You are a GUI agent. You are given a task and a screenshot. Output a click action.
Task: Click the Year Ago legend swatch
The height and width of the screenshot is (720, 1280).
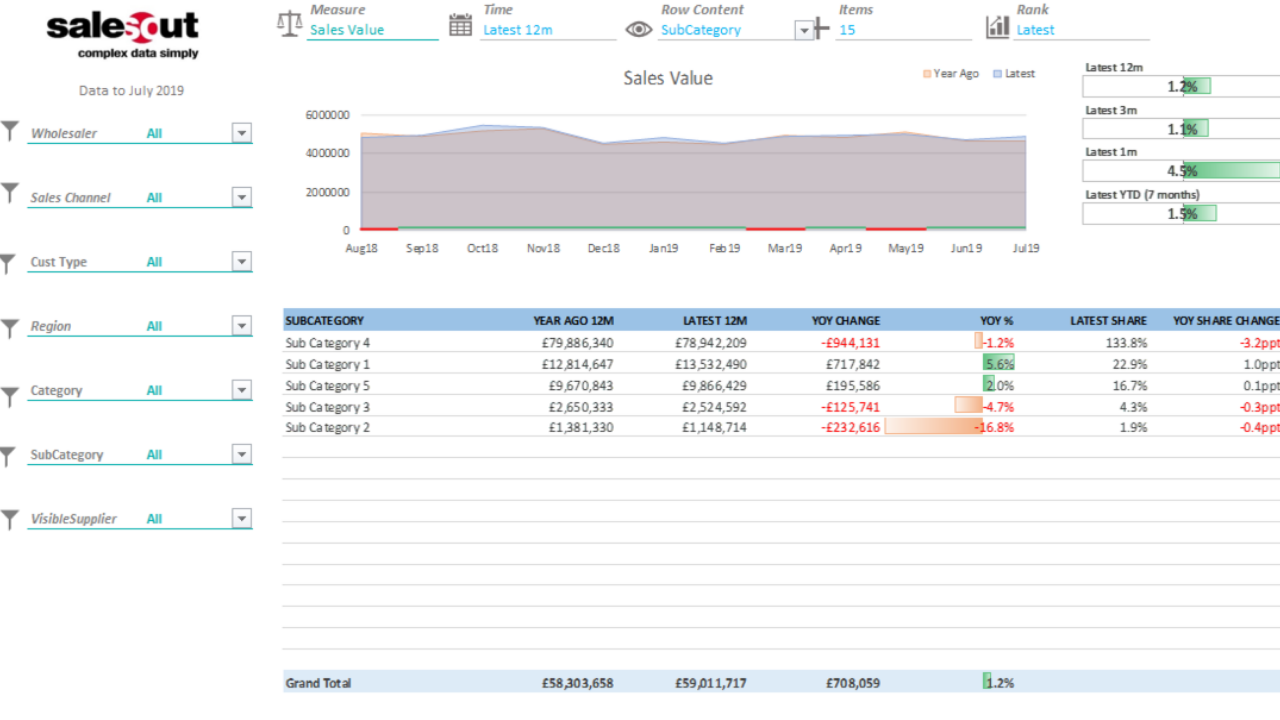click(927, 74)
